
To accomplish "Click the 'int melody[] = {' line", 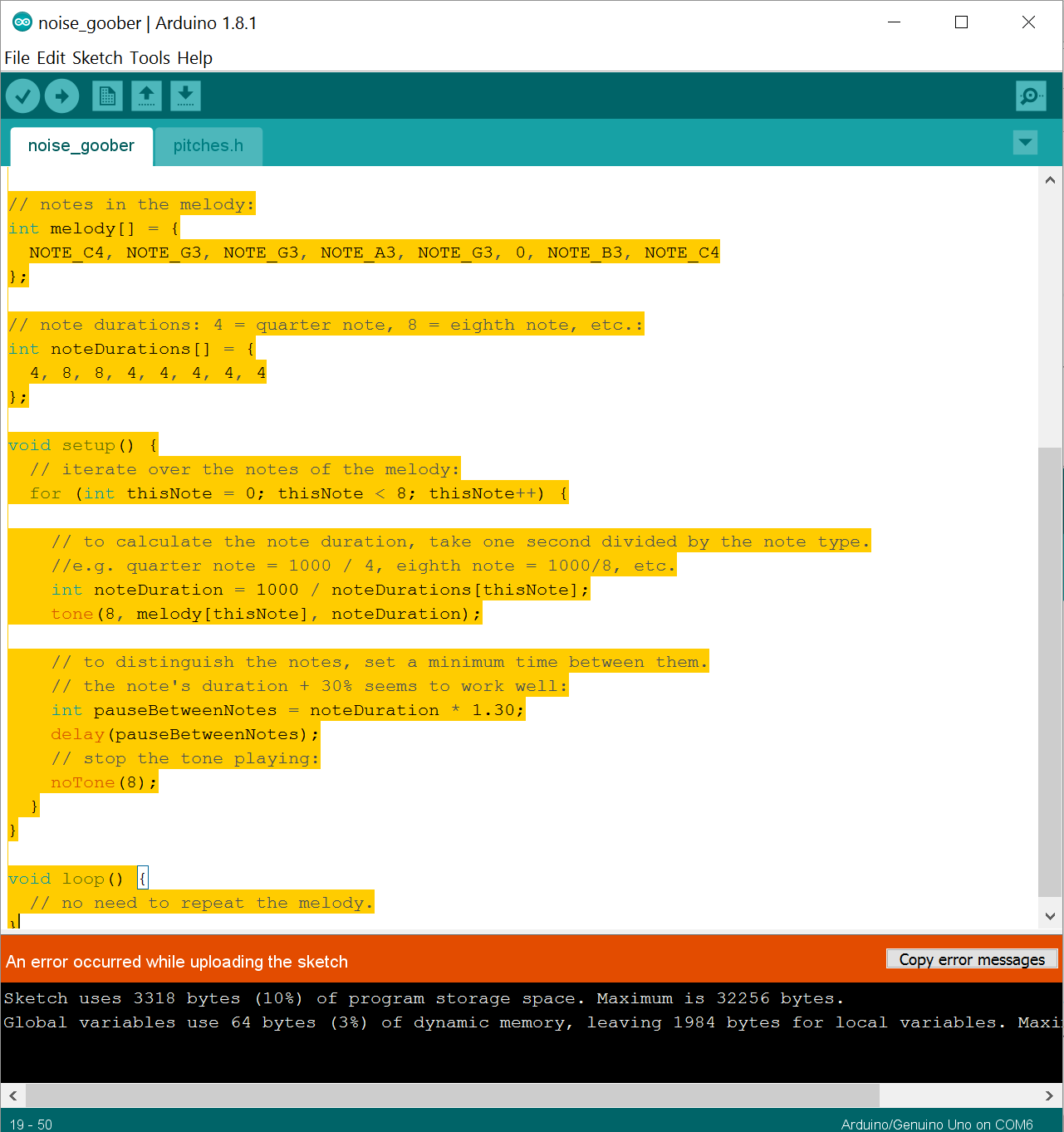I will [94, 228].
